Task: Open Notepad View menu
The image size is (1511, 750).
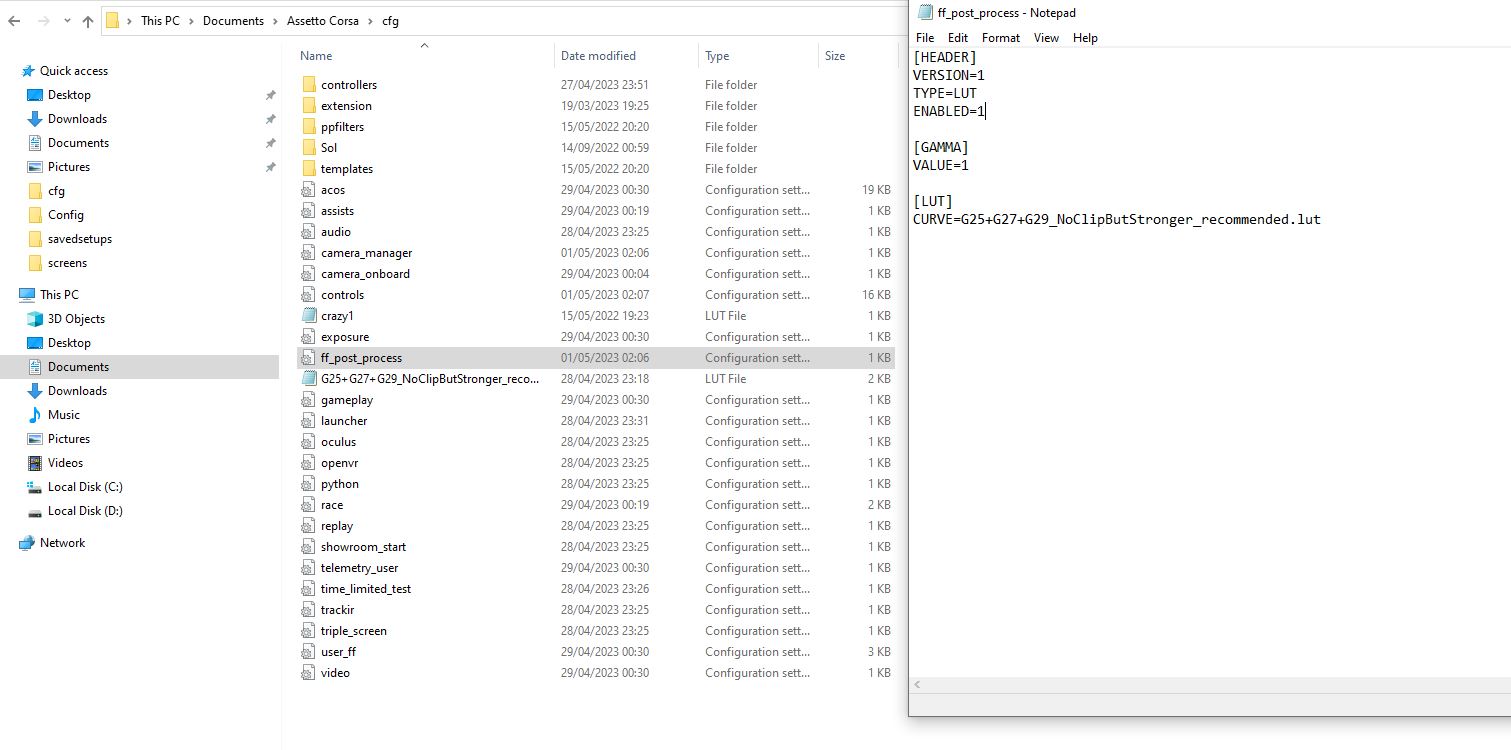Action: 1046,38
